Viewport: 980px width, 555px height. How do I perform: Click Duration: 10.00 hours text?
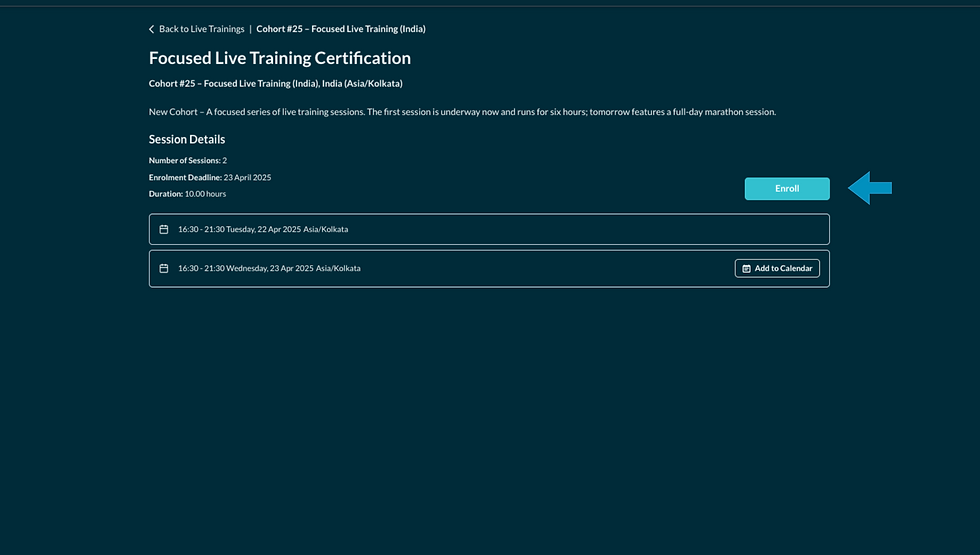pyautogui.click(x=188, y=194)
